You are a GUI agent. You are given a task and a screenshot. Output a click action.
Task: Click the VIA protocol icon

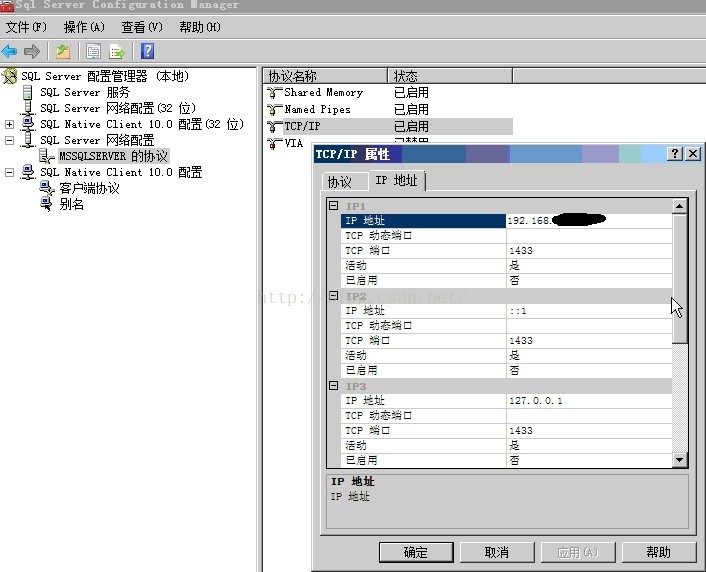(x=274, y=144)
